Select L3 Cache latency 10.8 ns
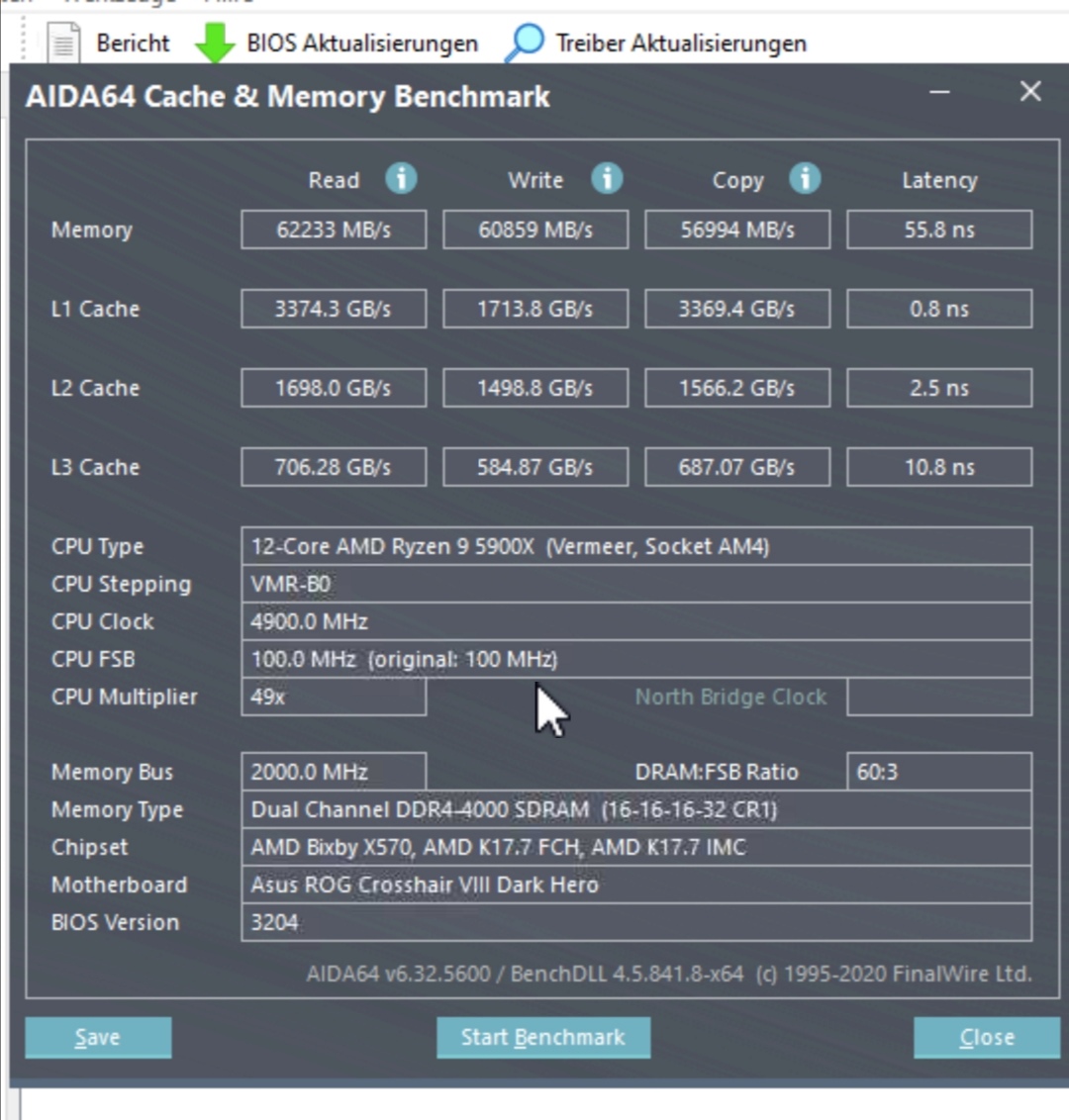1069x1120 pixels. click(939, 467)
